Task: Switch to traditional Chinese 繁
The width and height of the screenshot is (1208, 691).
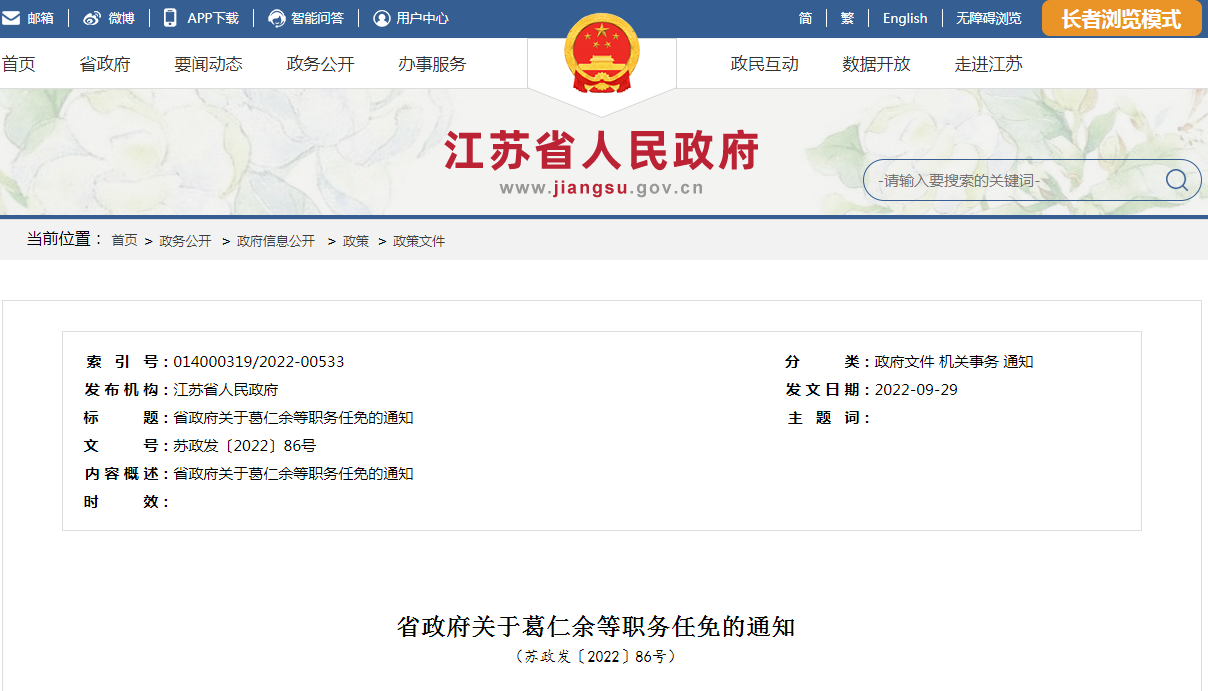Action: [847, 18]
